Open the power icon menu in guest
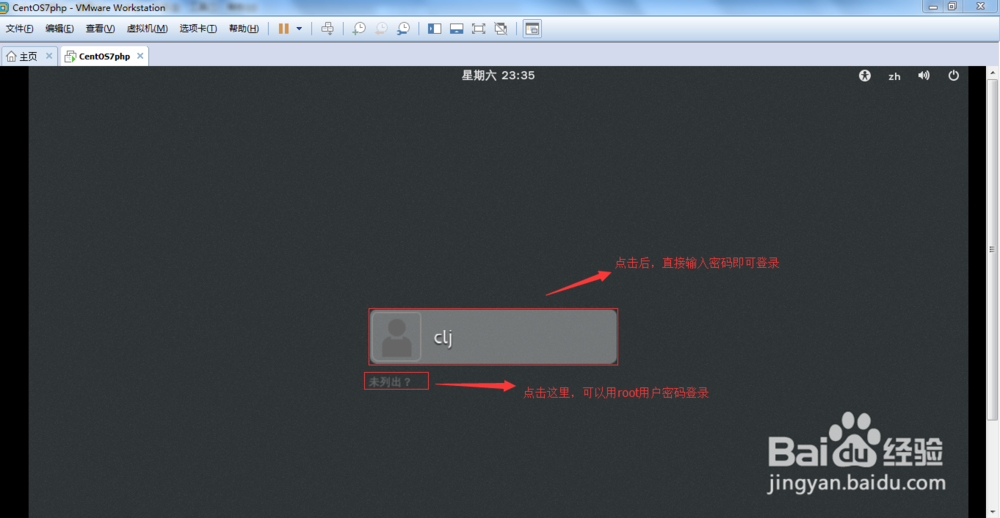1000x518 pixels. 953,76
